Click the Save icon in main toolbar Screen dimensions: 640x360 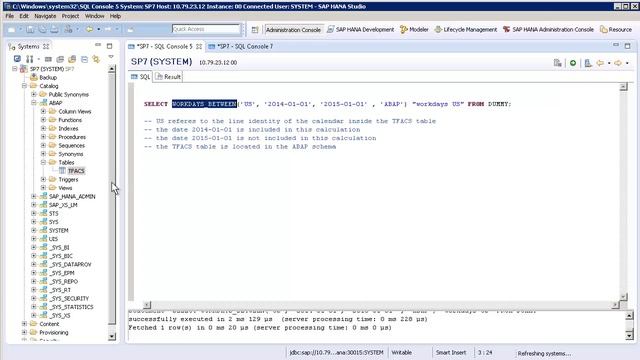pyautogui.click(x=30, y=29)
